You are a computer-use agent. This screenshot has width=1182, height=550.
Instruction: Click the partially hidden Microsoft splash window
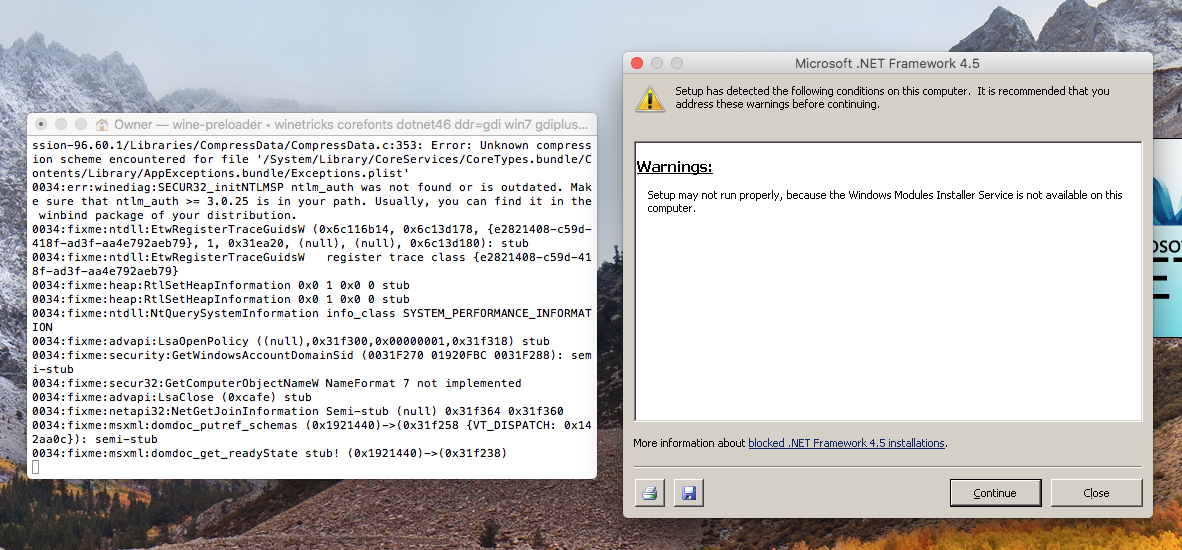(x=1167, y=237)
